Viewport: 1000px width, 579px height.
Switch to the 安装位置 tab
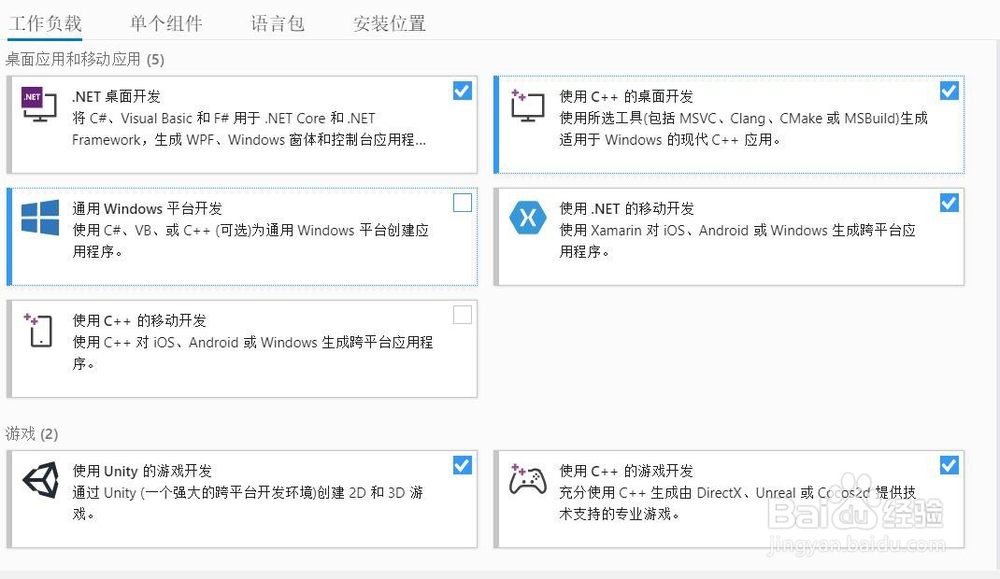[x=389, y=24]
